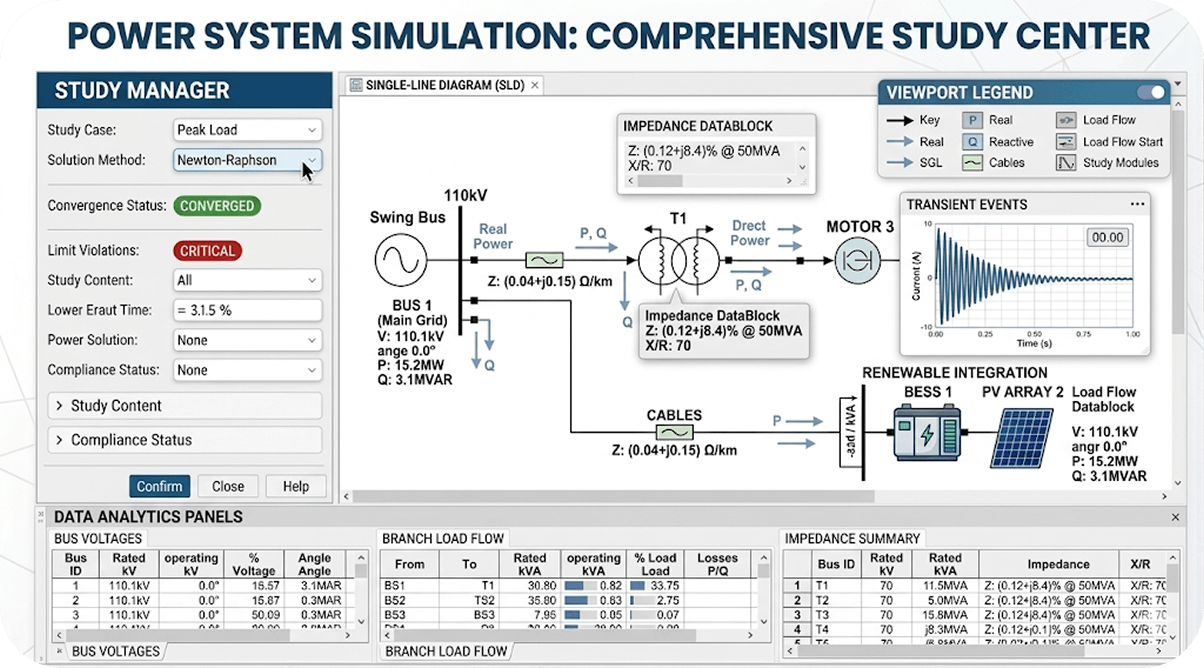Open the Power Solution dropdown
Image resolution: width=1204 pixels, height=668 pixels.
pos(247,340)
